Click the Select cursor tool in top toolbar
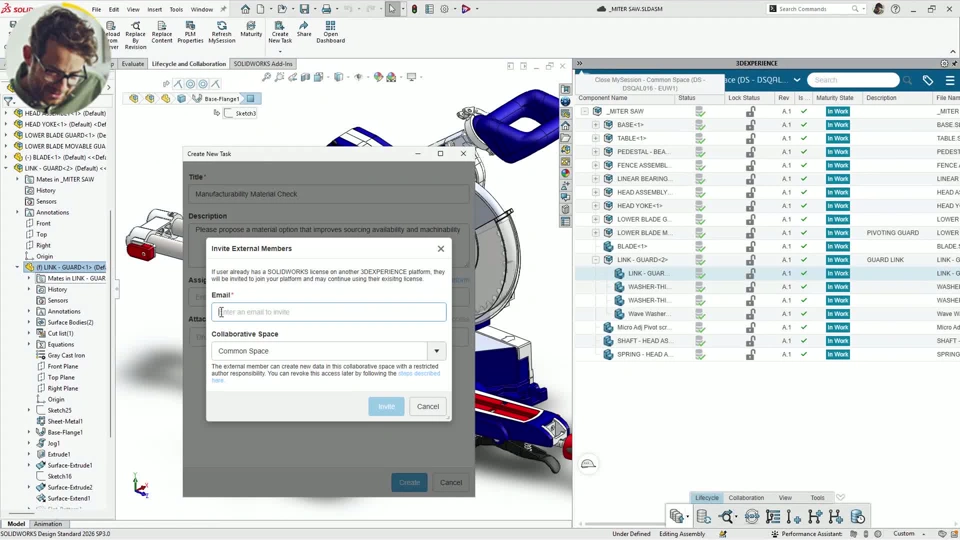 coord(392,9)
